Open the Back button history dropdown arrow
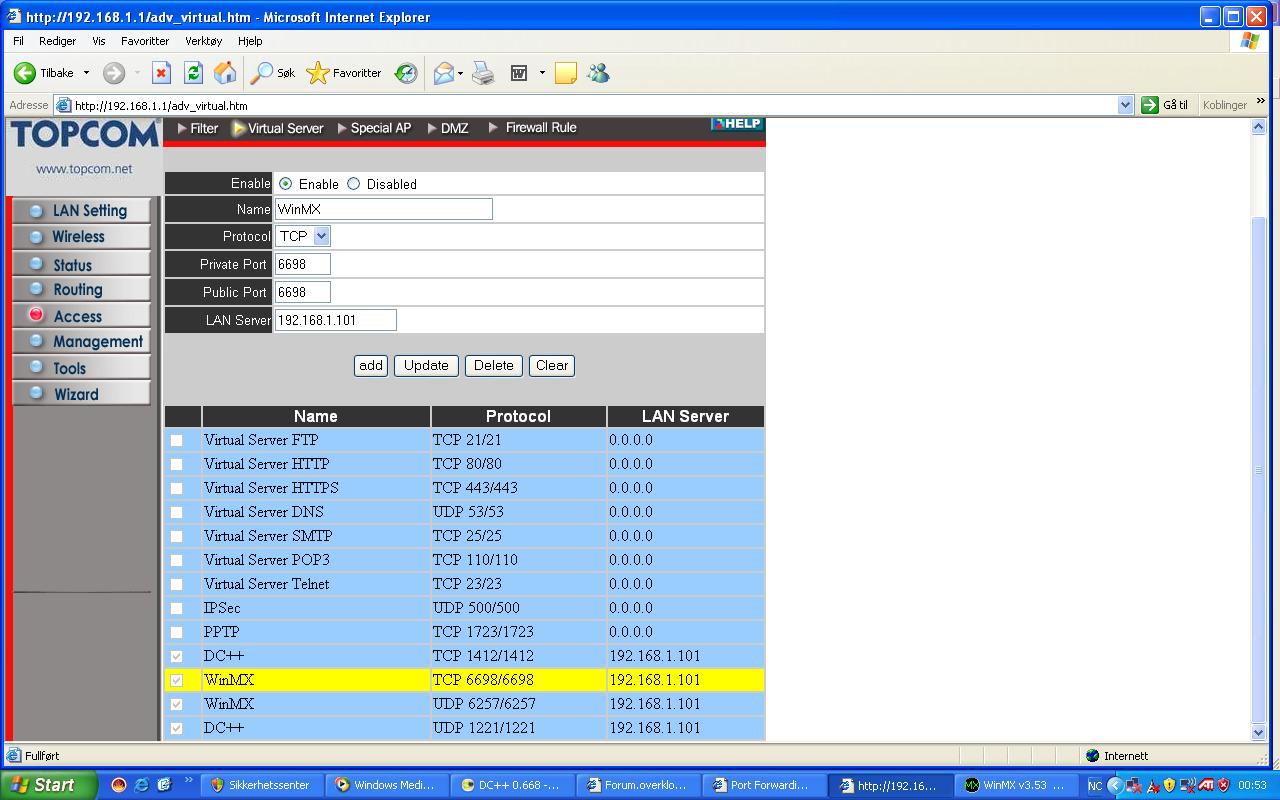The image size is (1280, 800). pyautogui.click(x=86, y=73)
